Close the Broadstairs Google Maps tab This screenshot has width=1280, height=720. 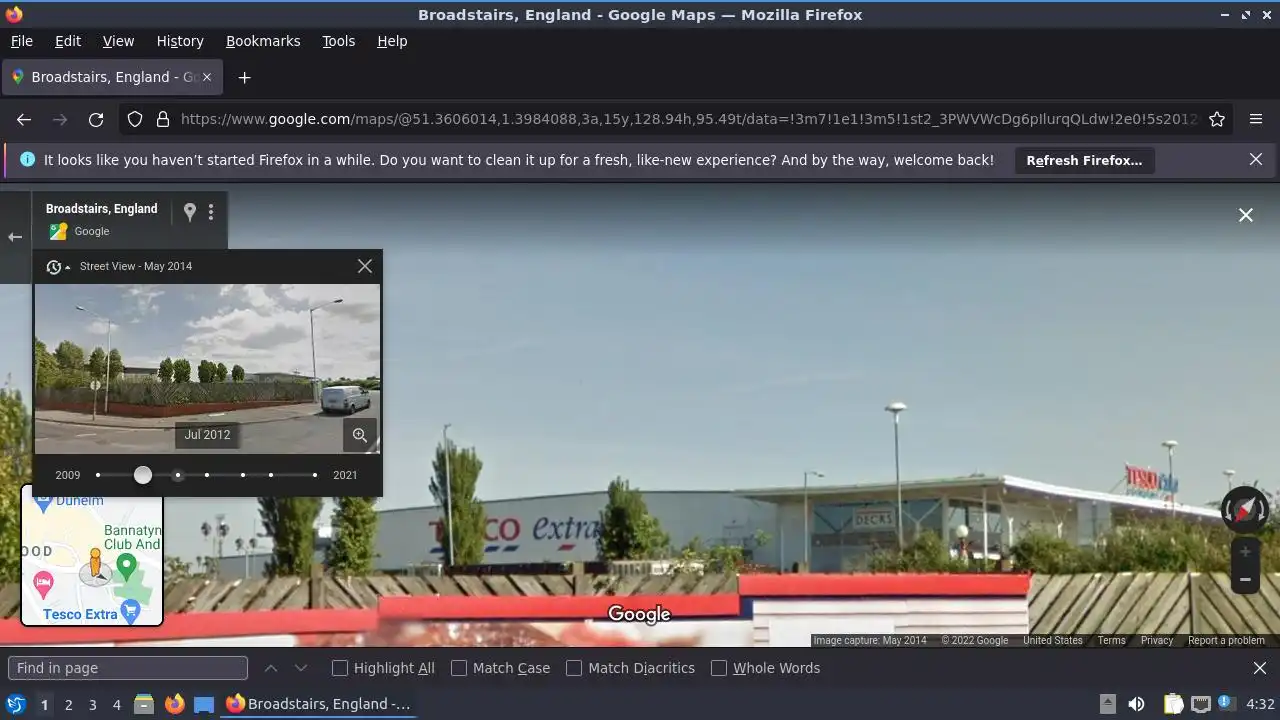207,77
